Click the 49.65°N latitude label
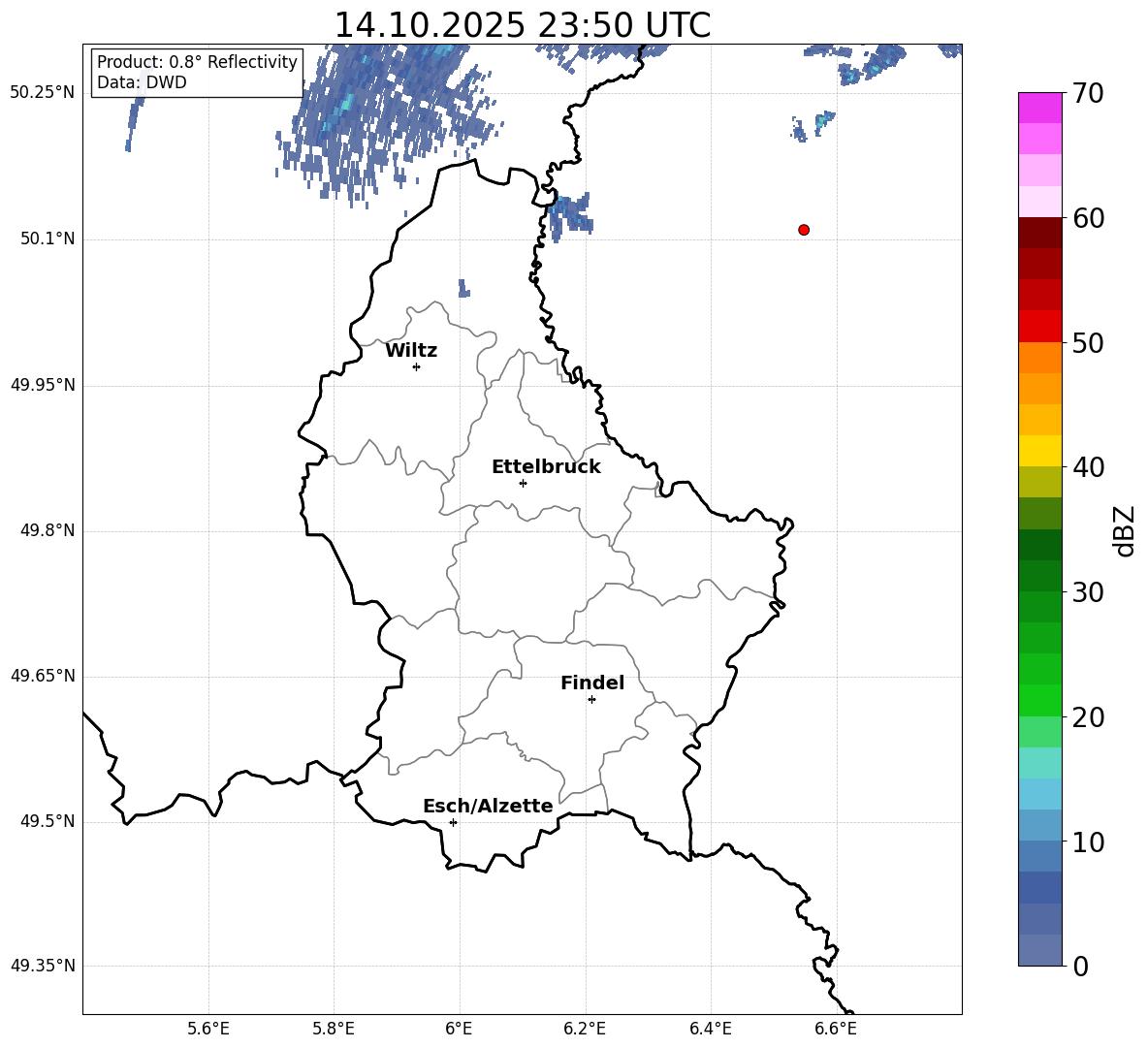Image resolution: width=1148 pixels, height=1048 pixels. [43, 676]
